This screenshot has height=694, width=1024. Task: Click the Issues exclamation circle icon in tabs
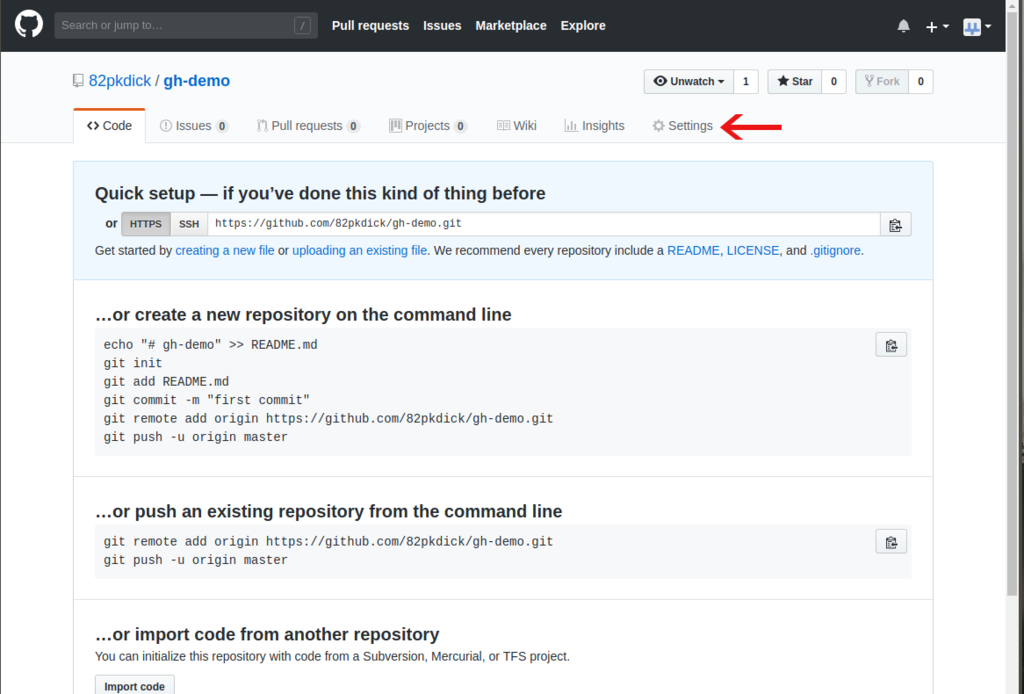tap(166, 126)
